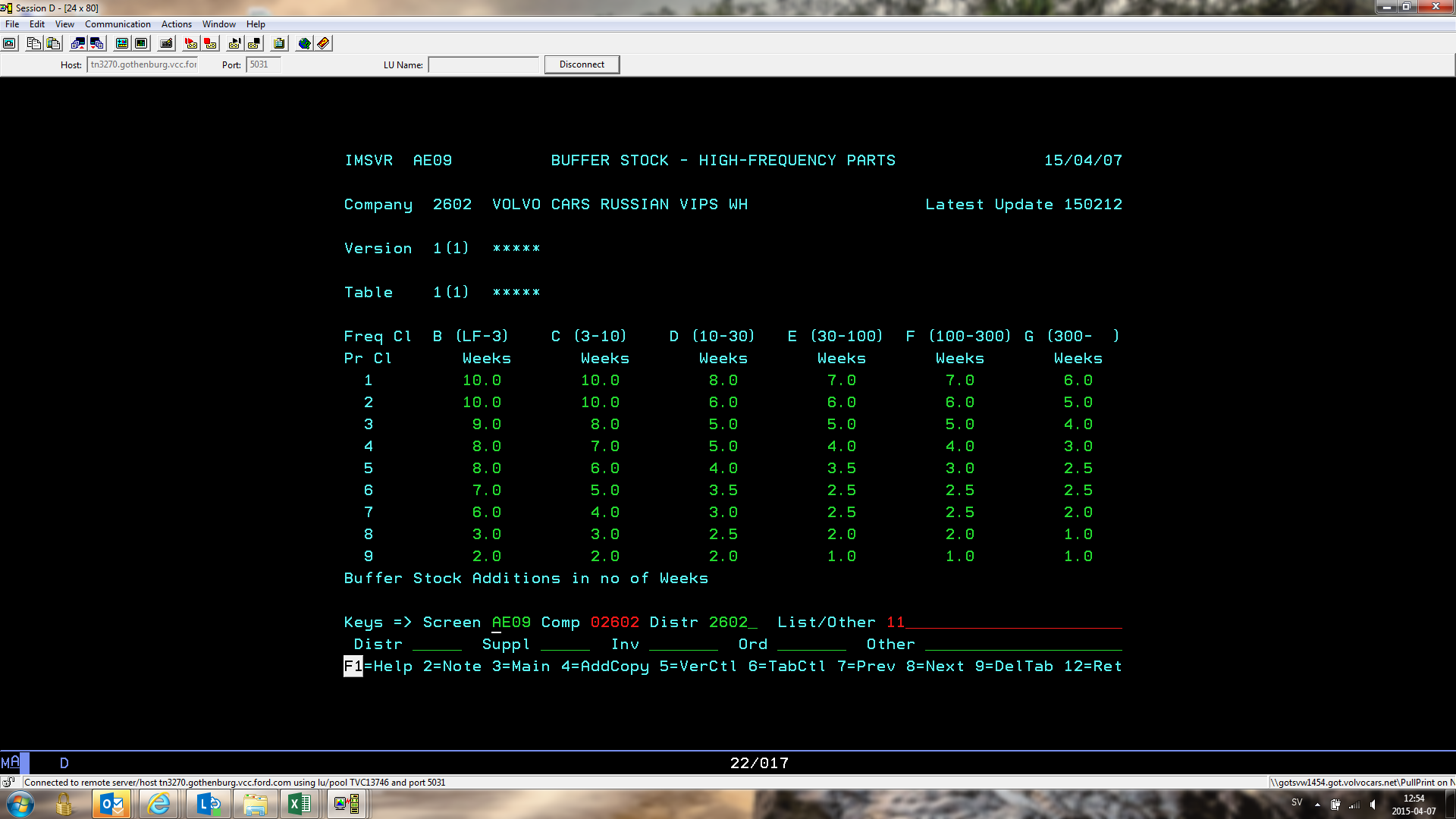
Task: Start macro recording with the Record icon
Action: pyautogui.click(x=191, y=43)
